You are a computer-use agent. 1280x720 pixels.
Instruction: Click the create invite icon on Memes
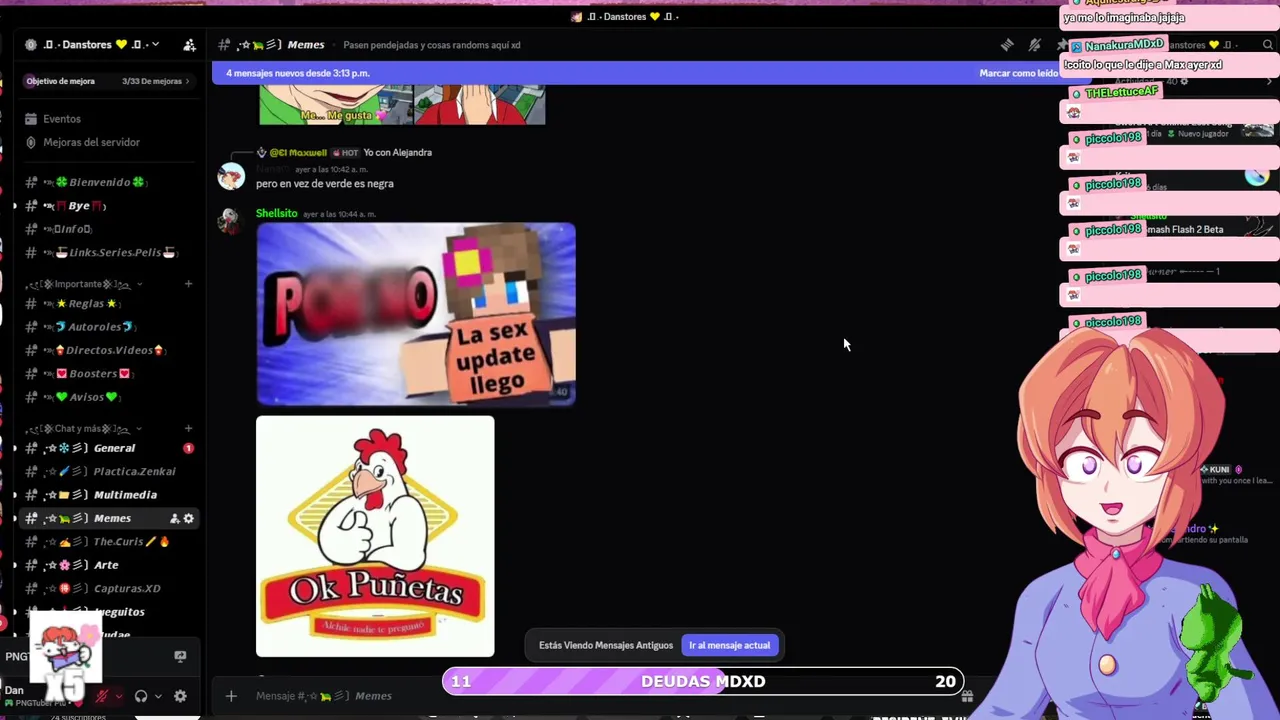pyautogui.click(x=174, y=518)
